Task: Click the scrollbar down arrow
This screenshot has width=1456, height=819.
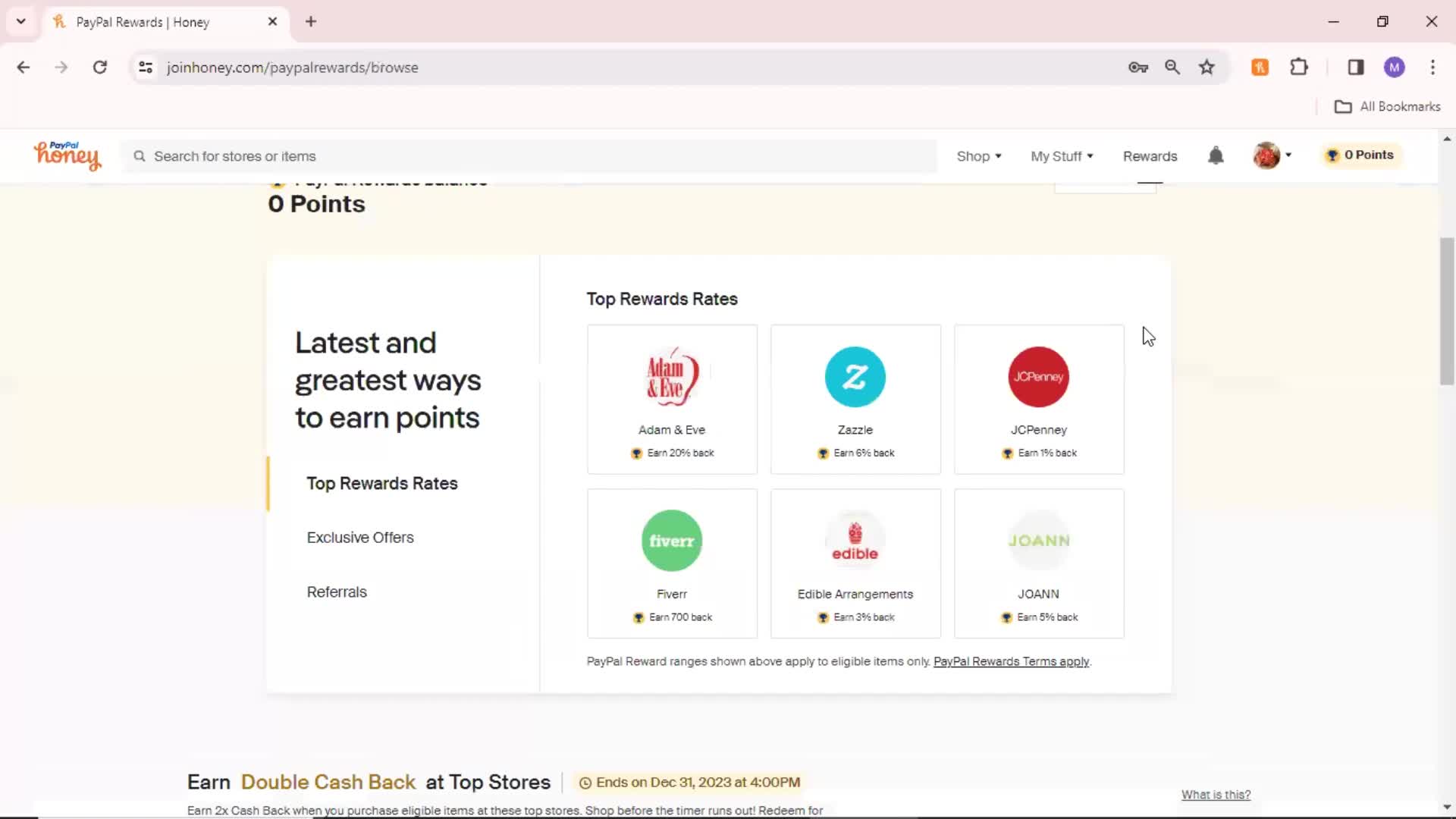Action: pyautogui.click(x=1447, y=807)
